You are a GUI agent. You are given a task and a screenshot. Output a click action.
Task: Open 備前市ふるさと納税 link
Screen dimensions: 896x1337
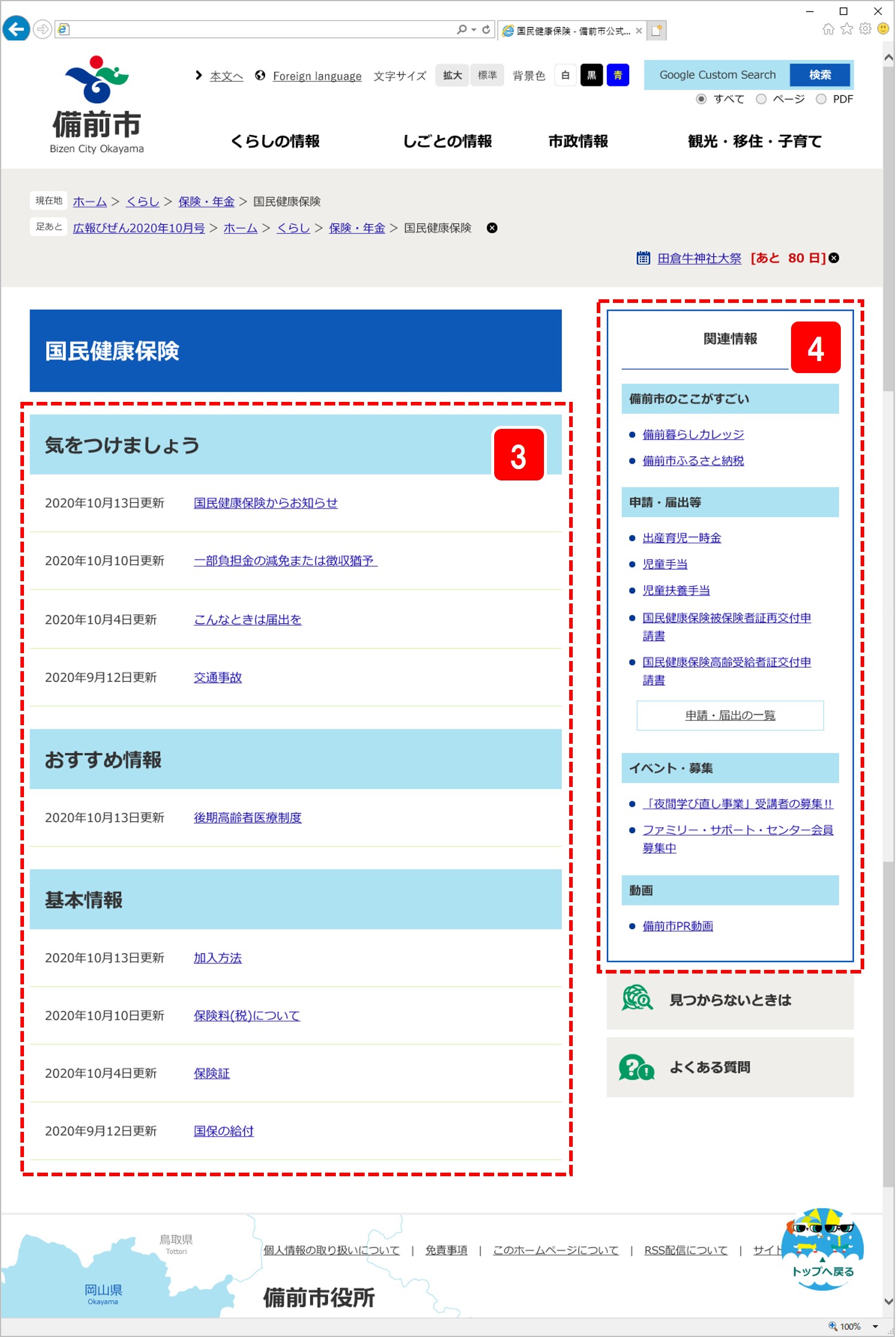(x=693, y=461)
